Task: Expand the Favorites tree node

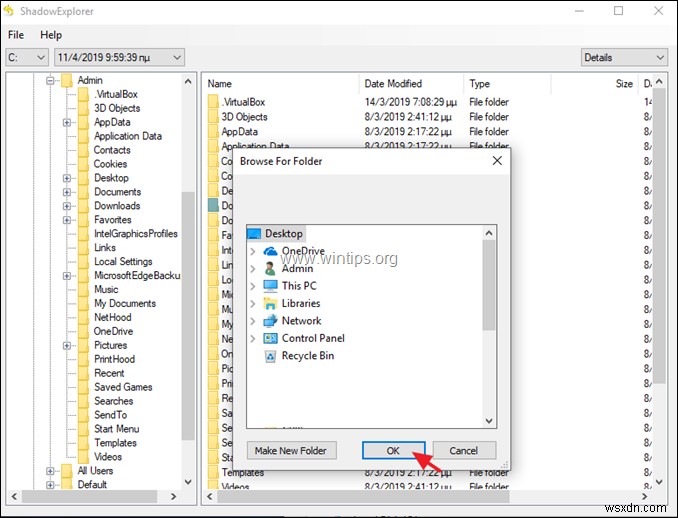Action: pyautogui.click(x=67, y=220)
